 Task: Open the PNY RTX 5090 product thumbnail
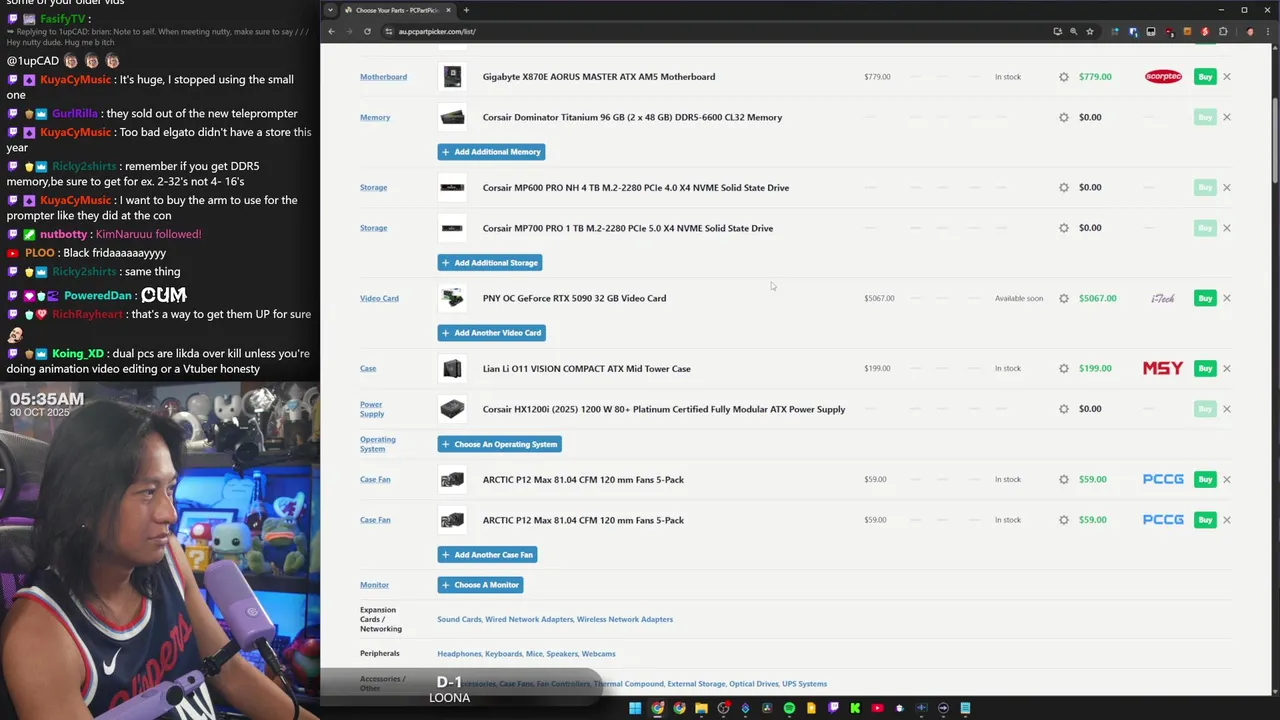pos(452,298)
